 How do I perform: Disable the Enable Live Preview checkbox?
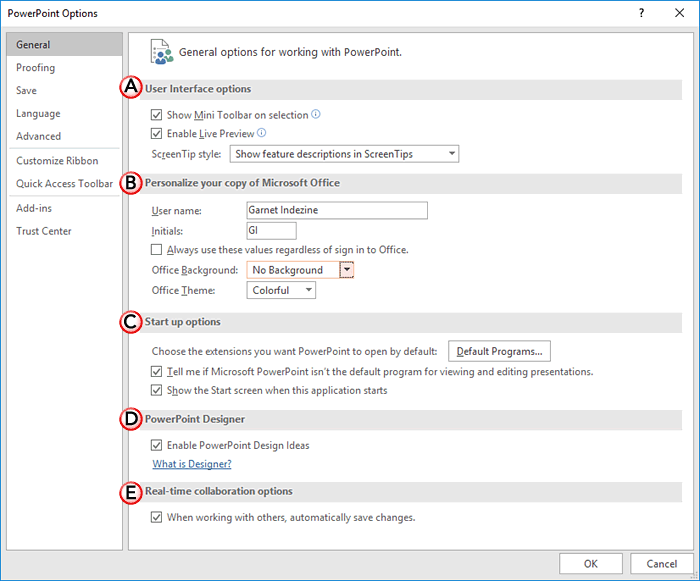156,134
